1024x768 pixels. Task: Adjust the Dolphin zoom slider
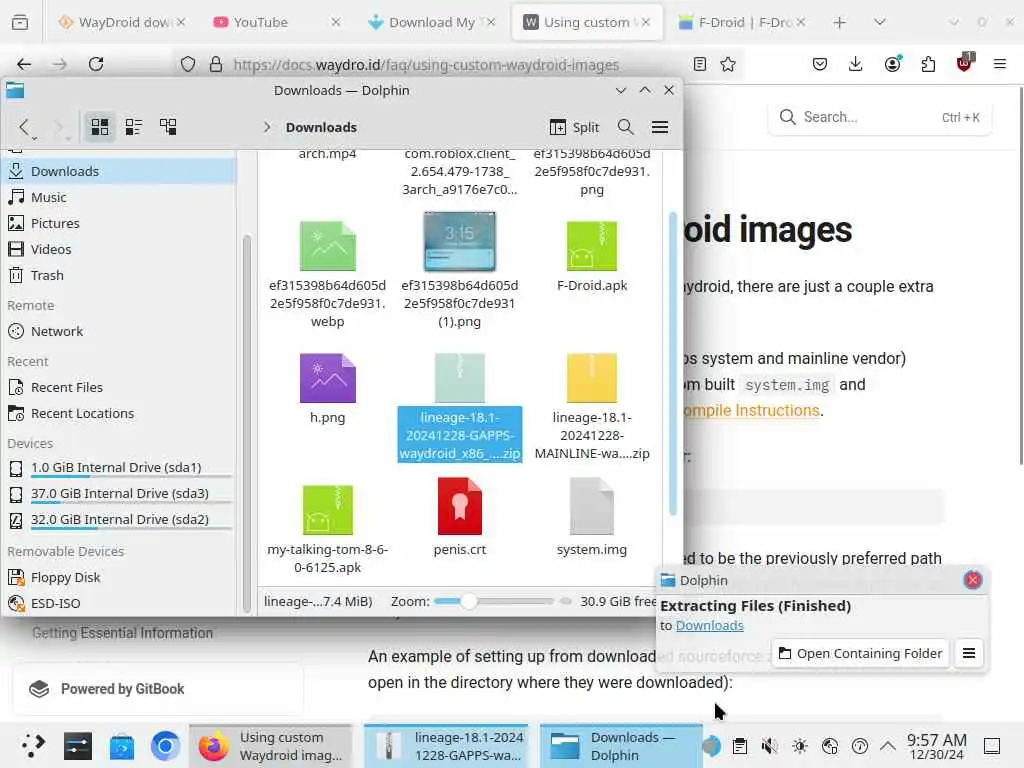(494, 601)
